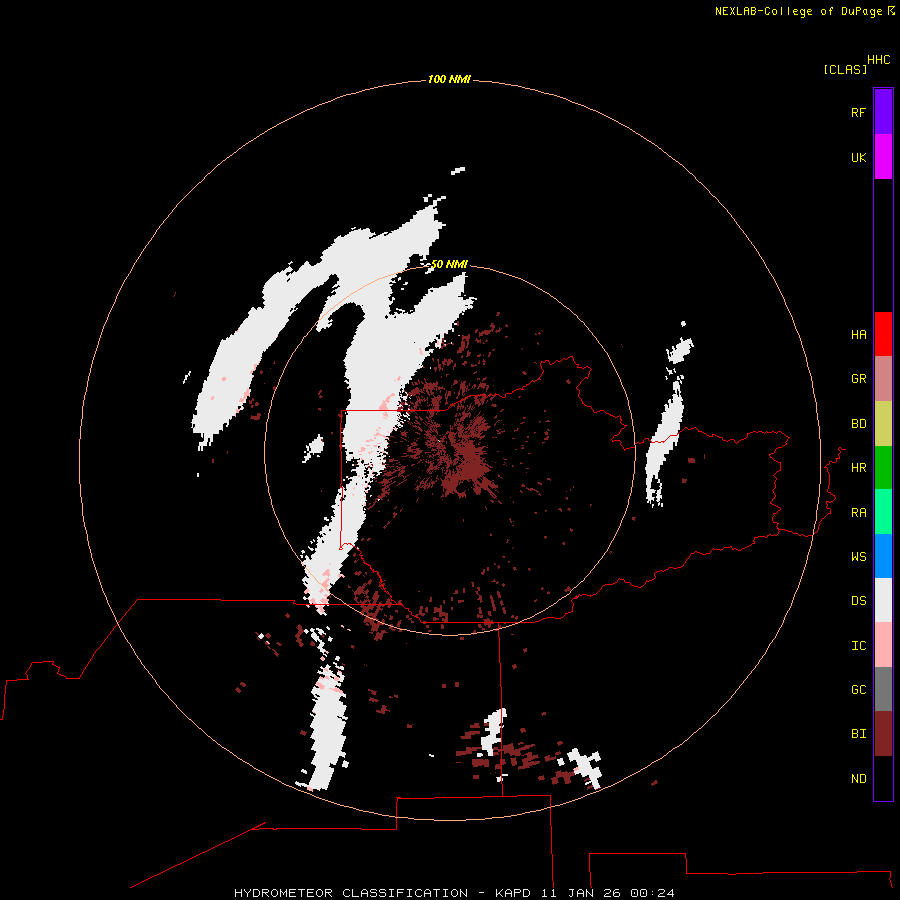Click the UK legend label

pos(858,157)
